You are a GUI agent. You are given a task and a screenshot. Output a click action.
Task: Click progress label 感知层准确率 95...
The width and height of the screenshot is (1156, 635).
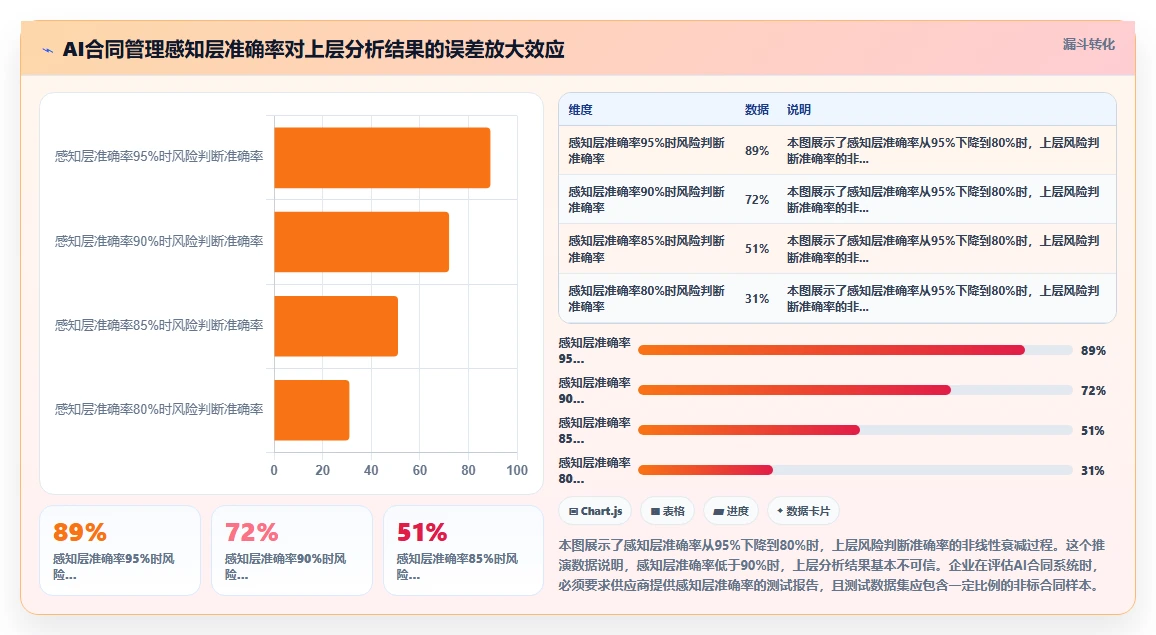click(x=594, y=350)
